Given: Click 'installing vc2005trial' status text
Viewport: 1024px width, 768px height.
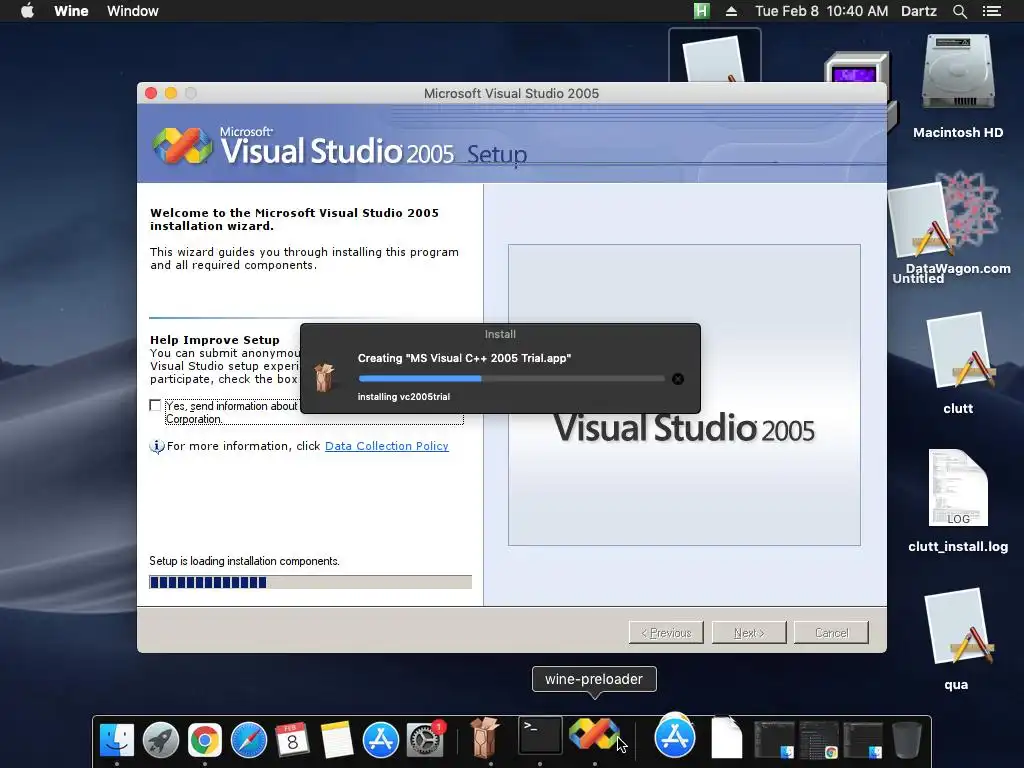Looking at the screenshot, I should coord(404,396).
